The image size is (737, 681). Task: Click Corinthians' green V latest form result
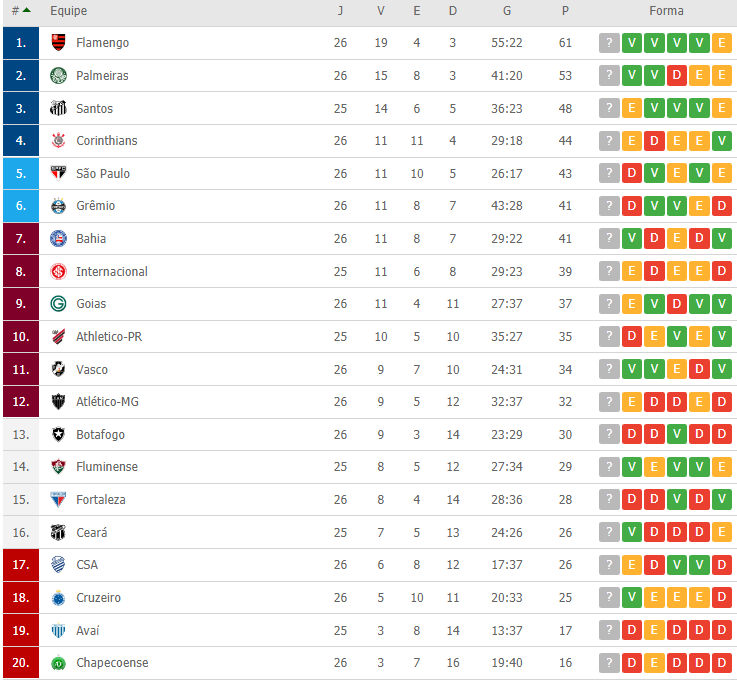[721, 141]
